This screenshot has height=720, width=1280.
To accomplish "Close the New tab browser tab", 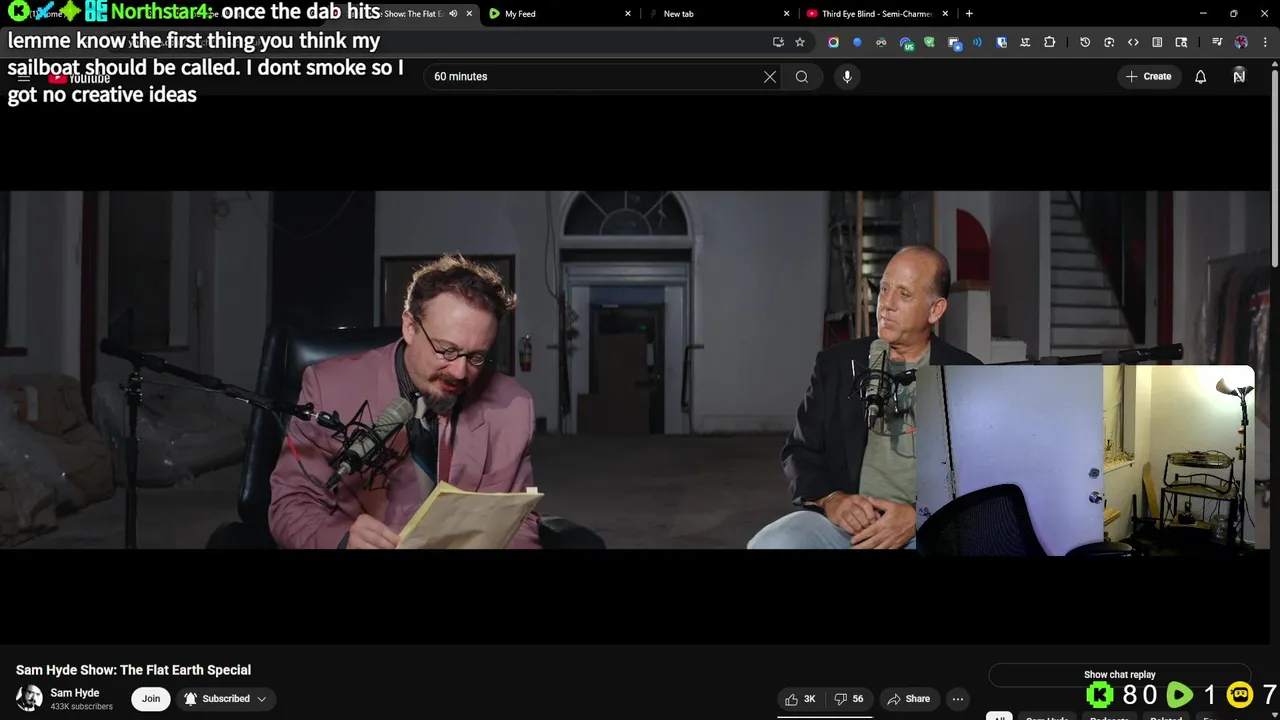I will (x=786, y=14).
